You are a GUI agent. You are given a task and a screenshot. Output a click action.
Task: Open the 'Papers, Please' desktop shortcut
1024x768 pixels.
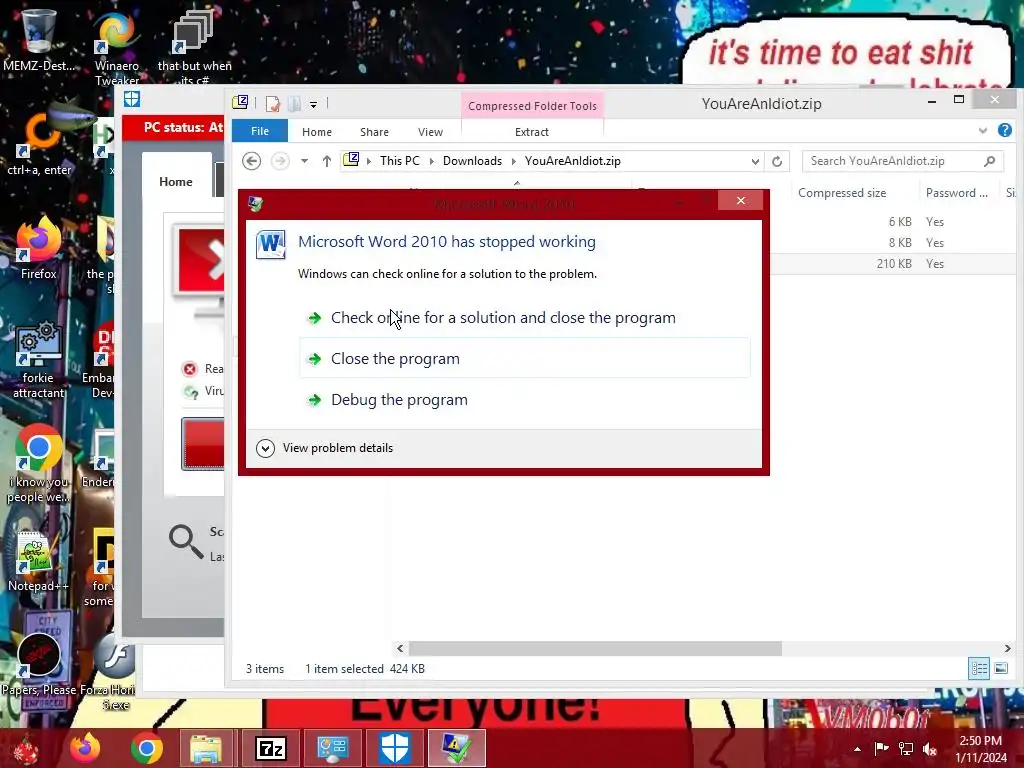[x=38, y=665]
